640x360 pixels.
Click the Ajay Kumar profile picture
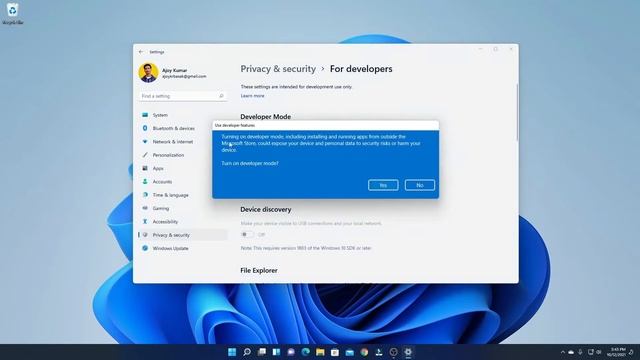149,73
